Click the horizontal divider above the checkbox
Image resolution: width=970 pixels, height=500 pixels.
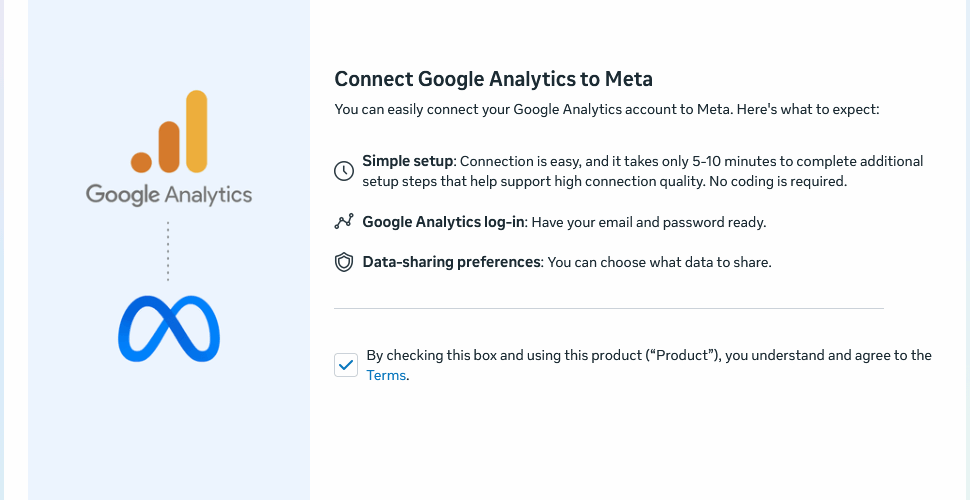coord(608,309)
